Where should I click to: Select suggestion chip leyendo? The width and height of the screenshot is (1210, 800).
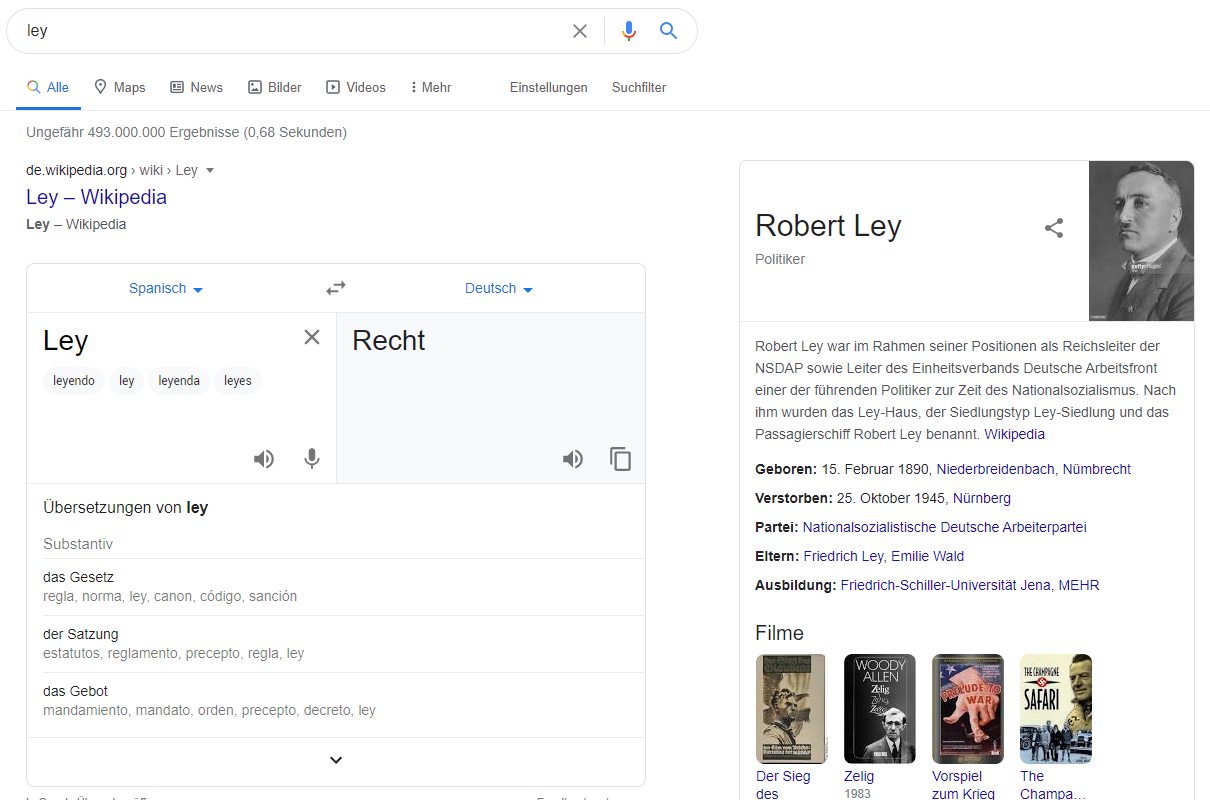pyautogui.click(x=74, y=381)
